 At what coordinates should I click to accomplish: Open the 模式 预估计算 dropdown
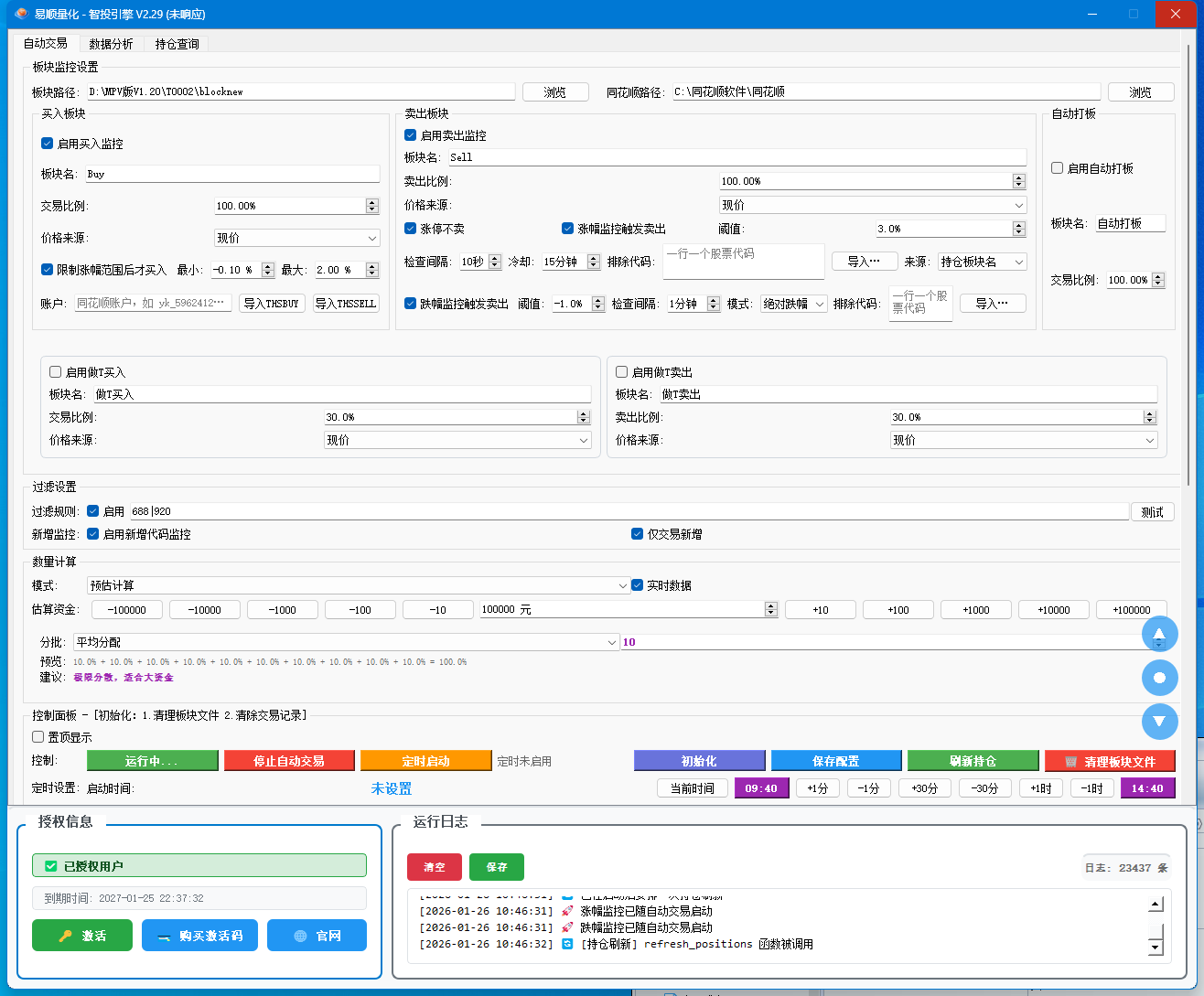click(358, 585)
